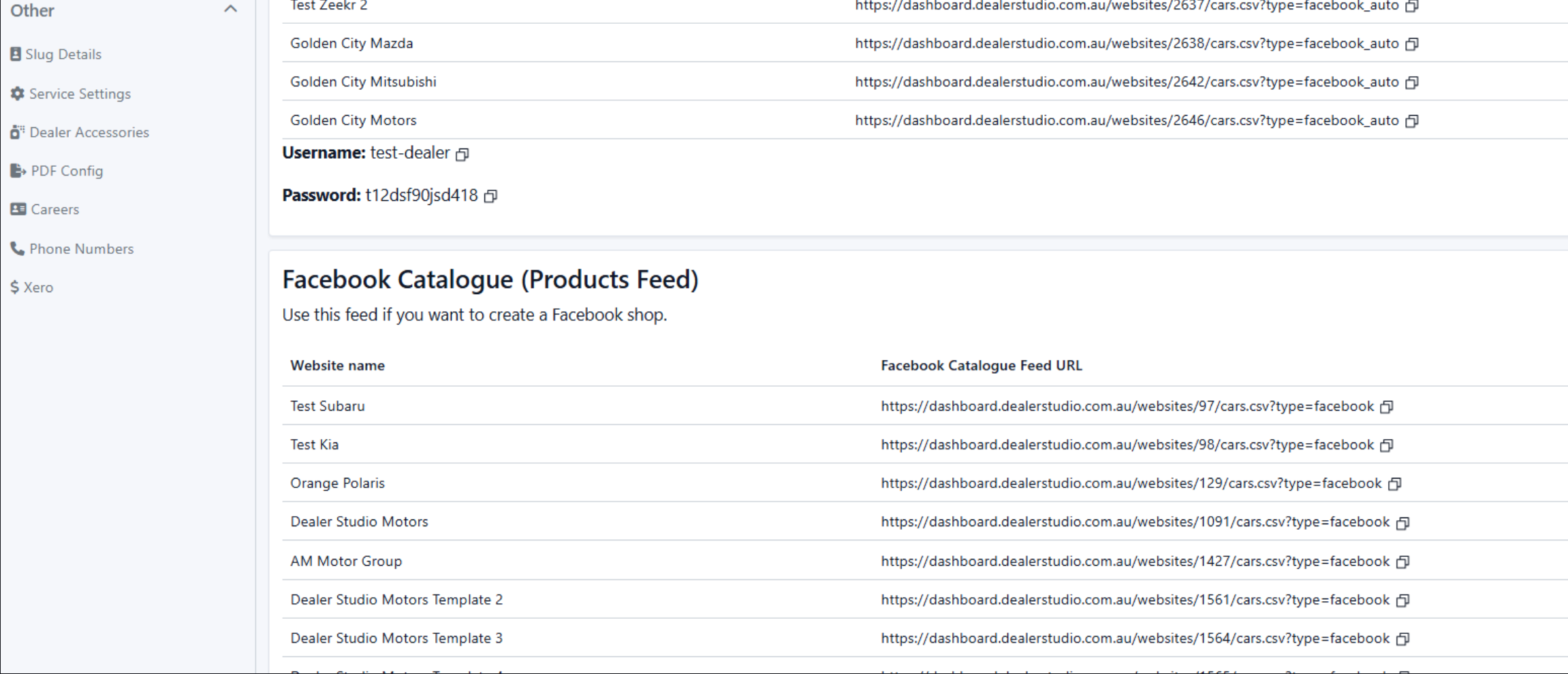Copy the Template 3 catalogue URL
The width and height of the screenshot is (1568, 674).
coord(1402,639)
